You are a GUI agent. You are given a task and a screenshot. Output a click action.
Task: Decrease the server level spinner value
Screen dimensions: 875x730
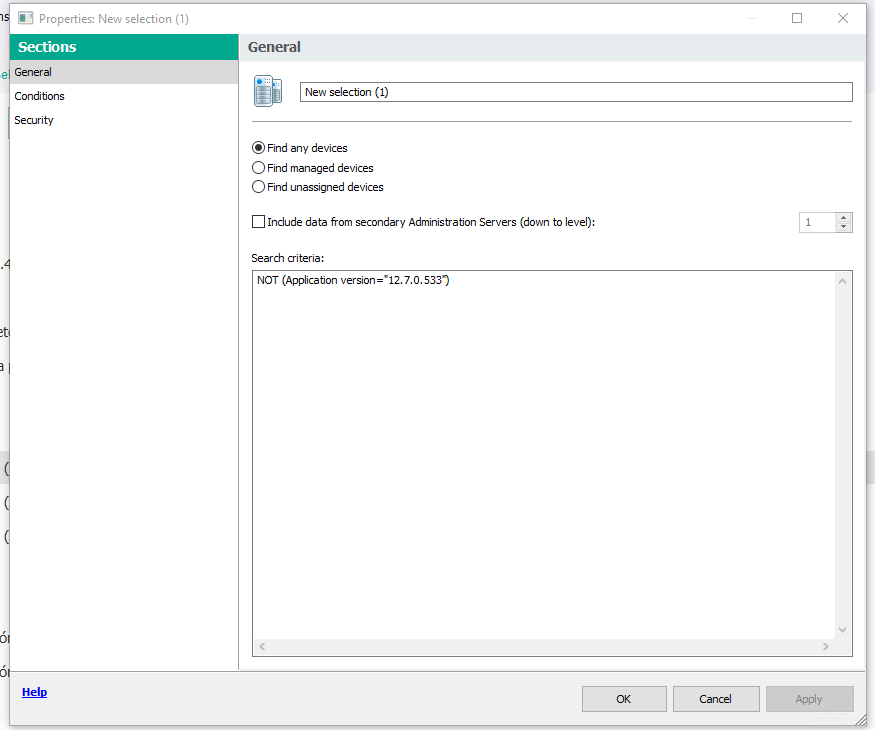(843, 227)
